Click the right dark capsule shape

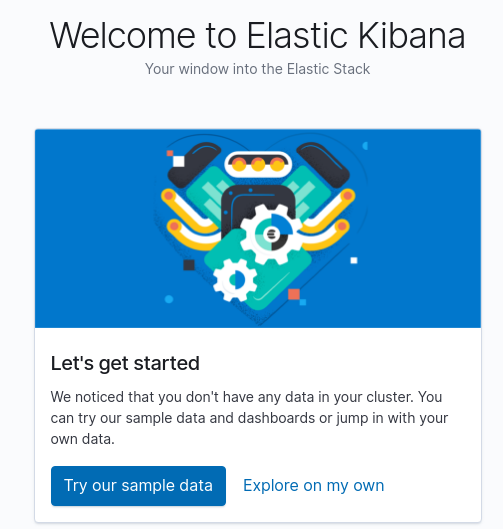323,164
